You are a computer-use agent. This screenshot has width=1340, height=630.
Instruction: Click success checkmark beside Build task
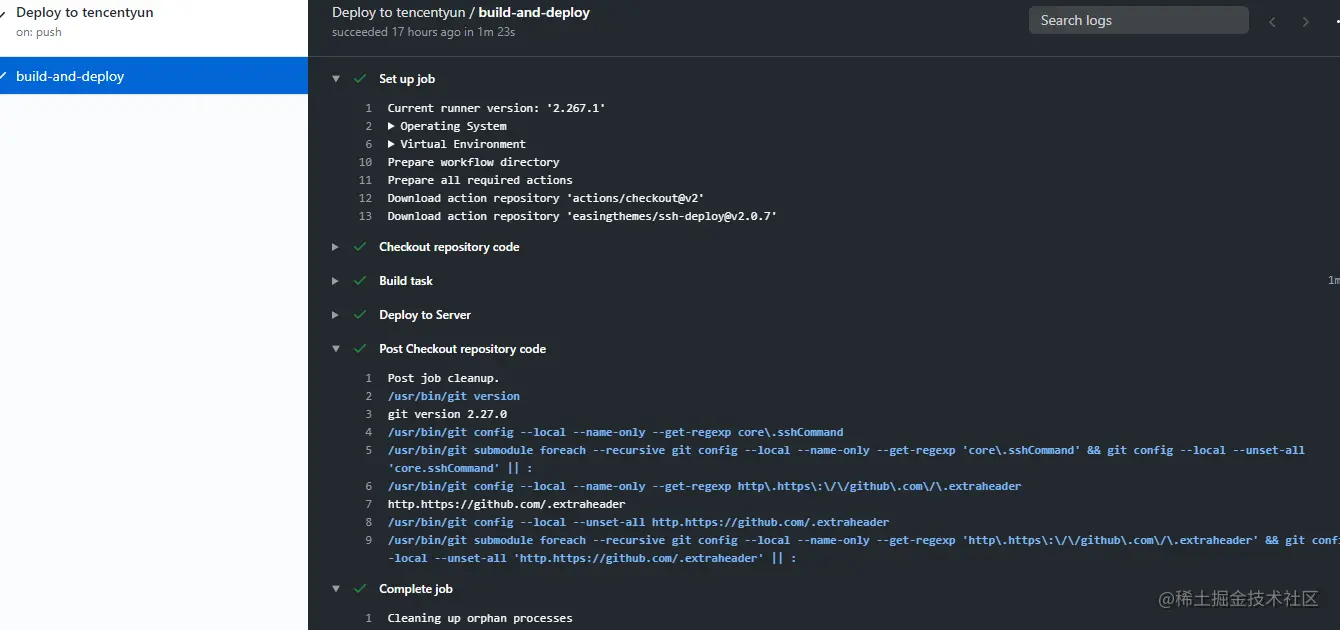coord(360,281)
